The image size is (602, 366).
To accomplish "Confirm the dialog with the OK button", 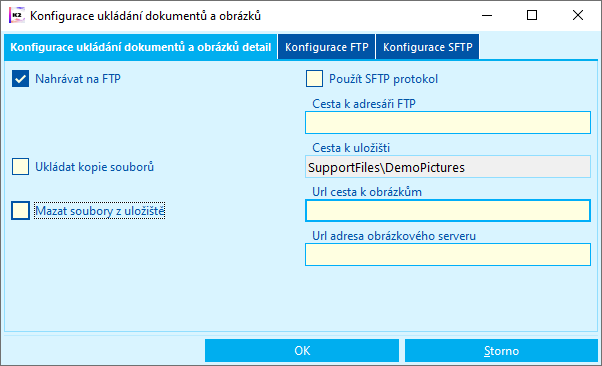I will (302, 350).
